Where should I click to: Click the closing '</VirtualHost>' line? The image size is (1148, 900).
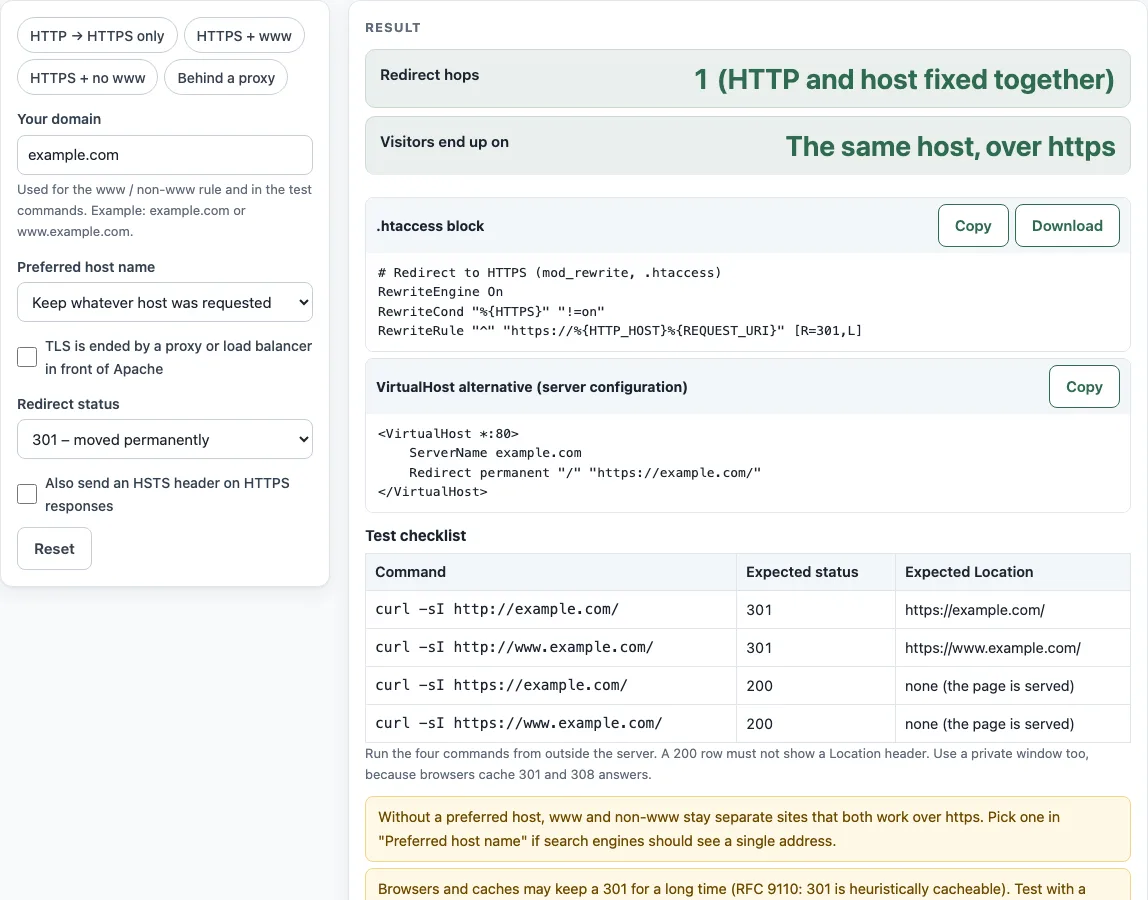(432, 491)
